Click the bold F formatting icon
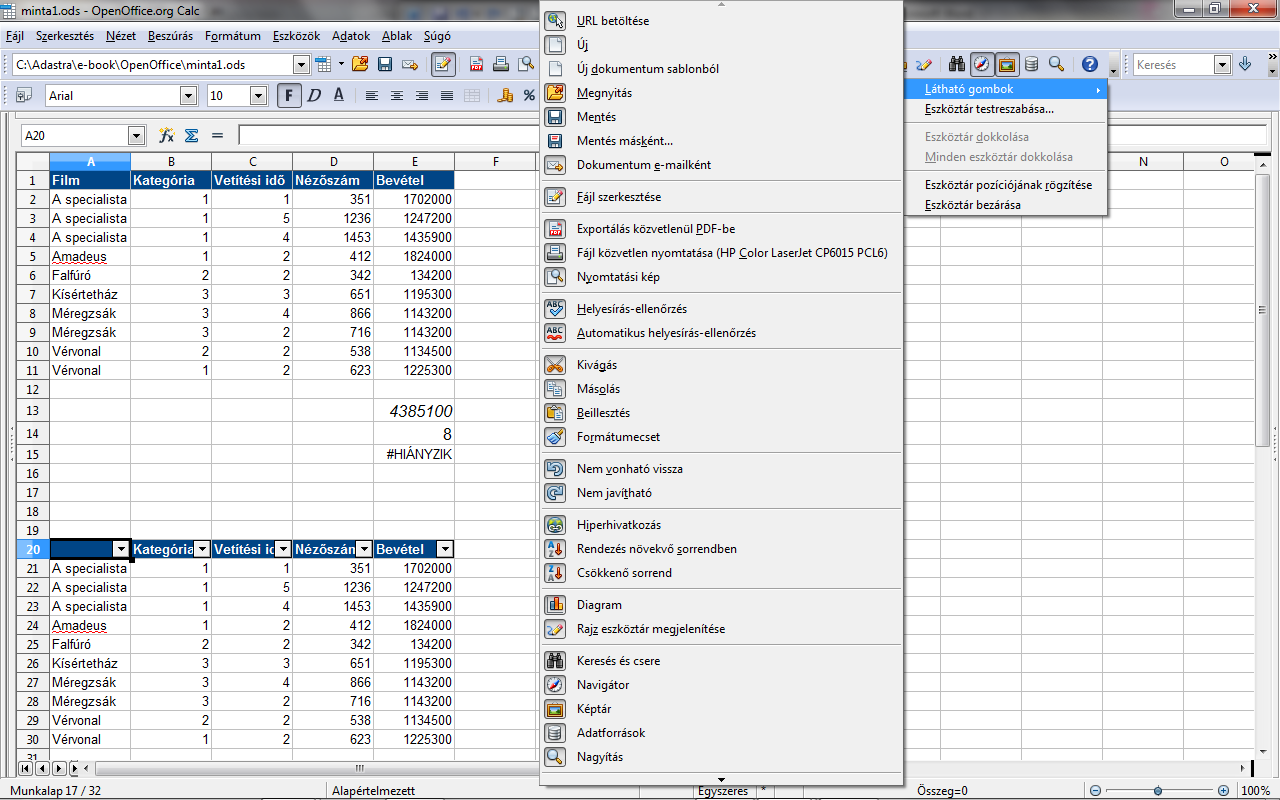Viewport: 1280px width, 800px height. (x=290, y=95)
